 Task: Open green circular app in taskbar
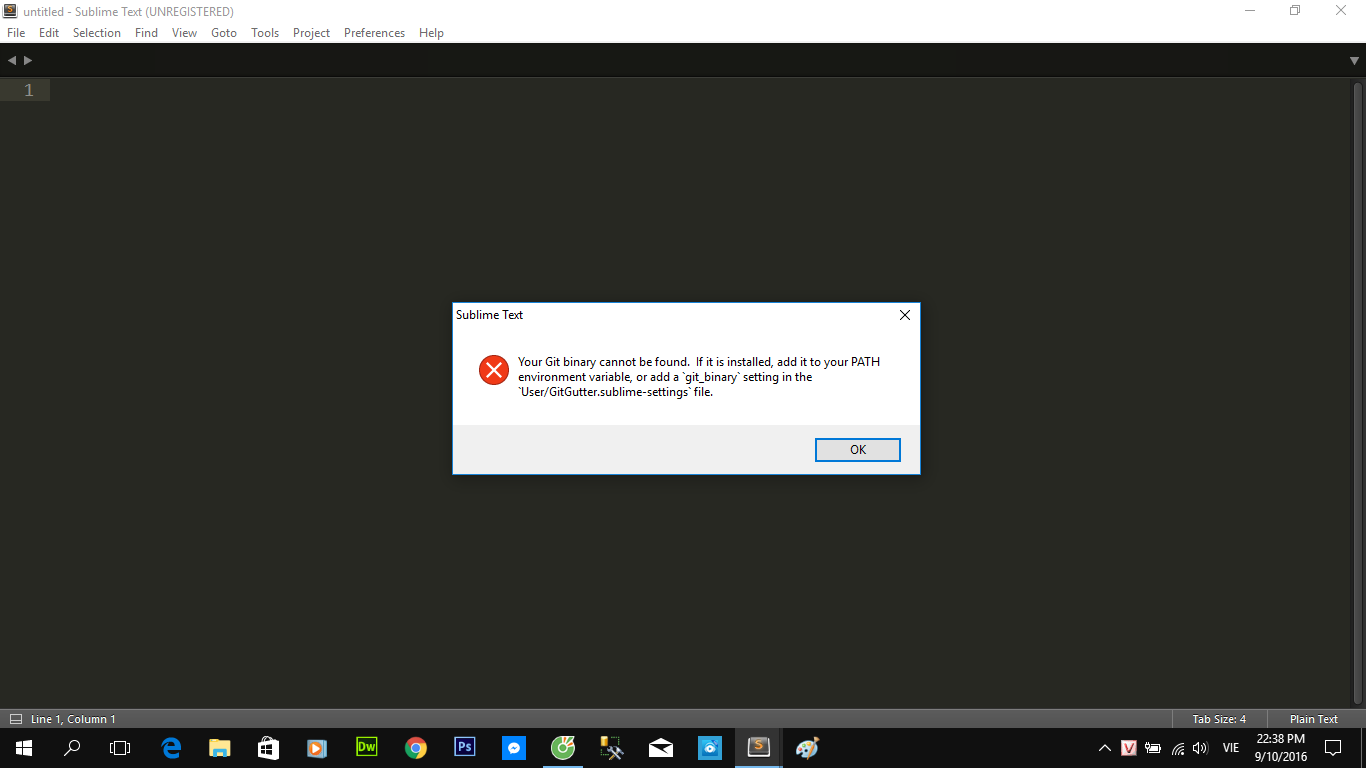click(563, 747)
